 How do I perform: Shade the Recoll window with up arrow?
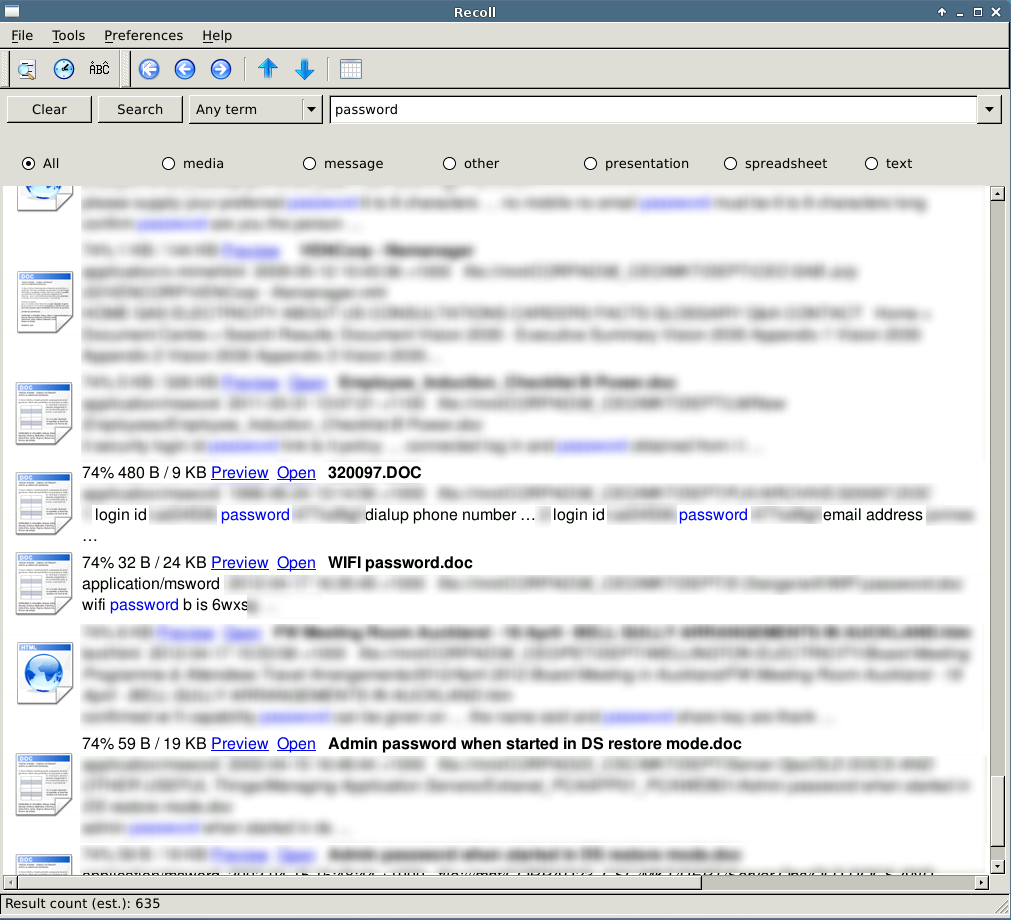tap(942, 12)
